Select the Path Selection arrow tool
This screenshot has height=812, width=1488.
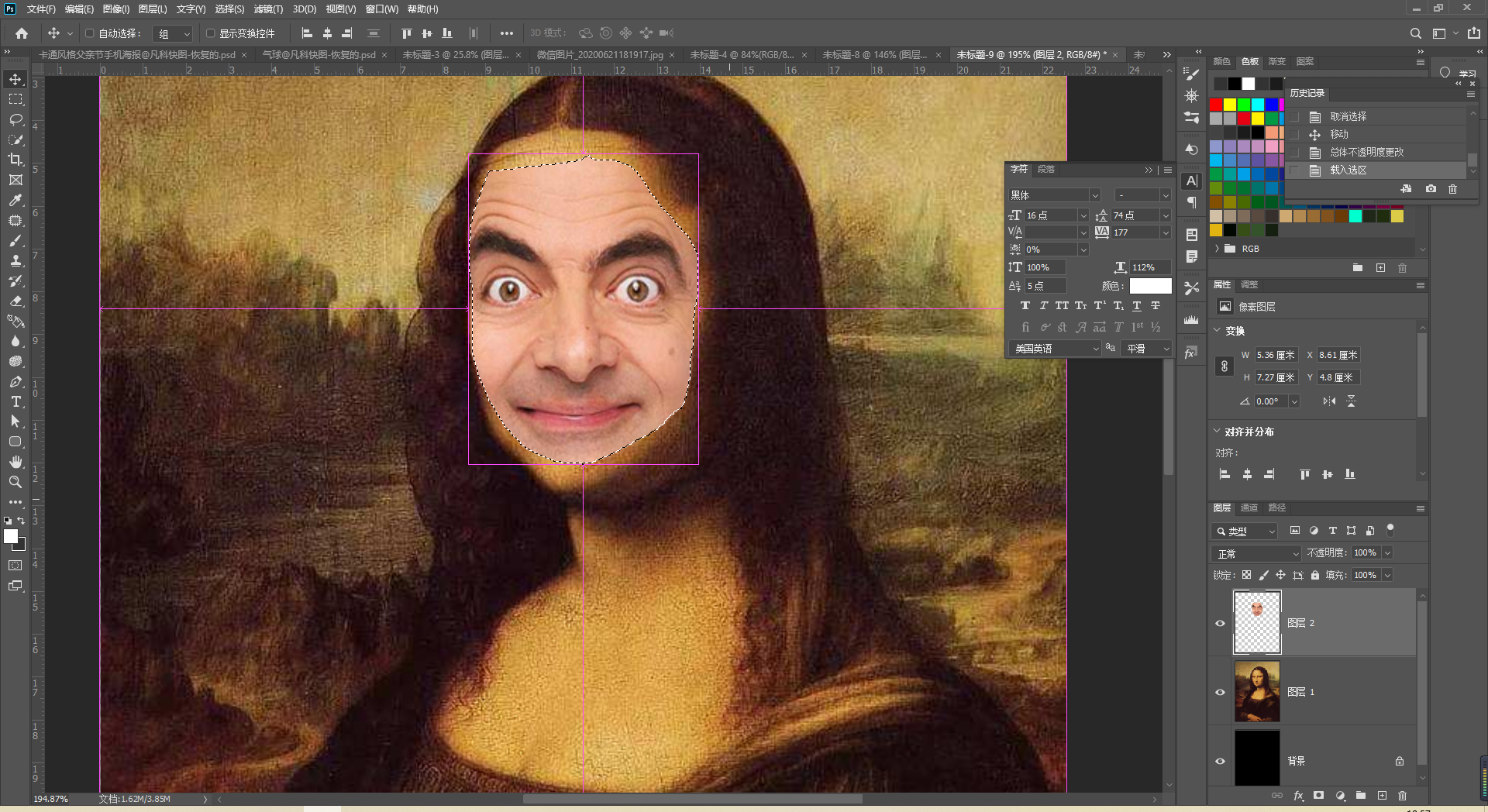pyautogui.click(x=15, y=421)
